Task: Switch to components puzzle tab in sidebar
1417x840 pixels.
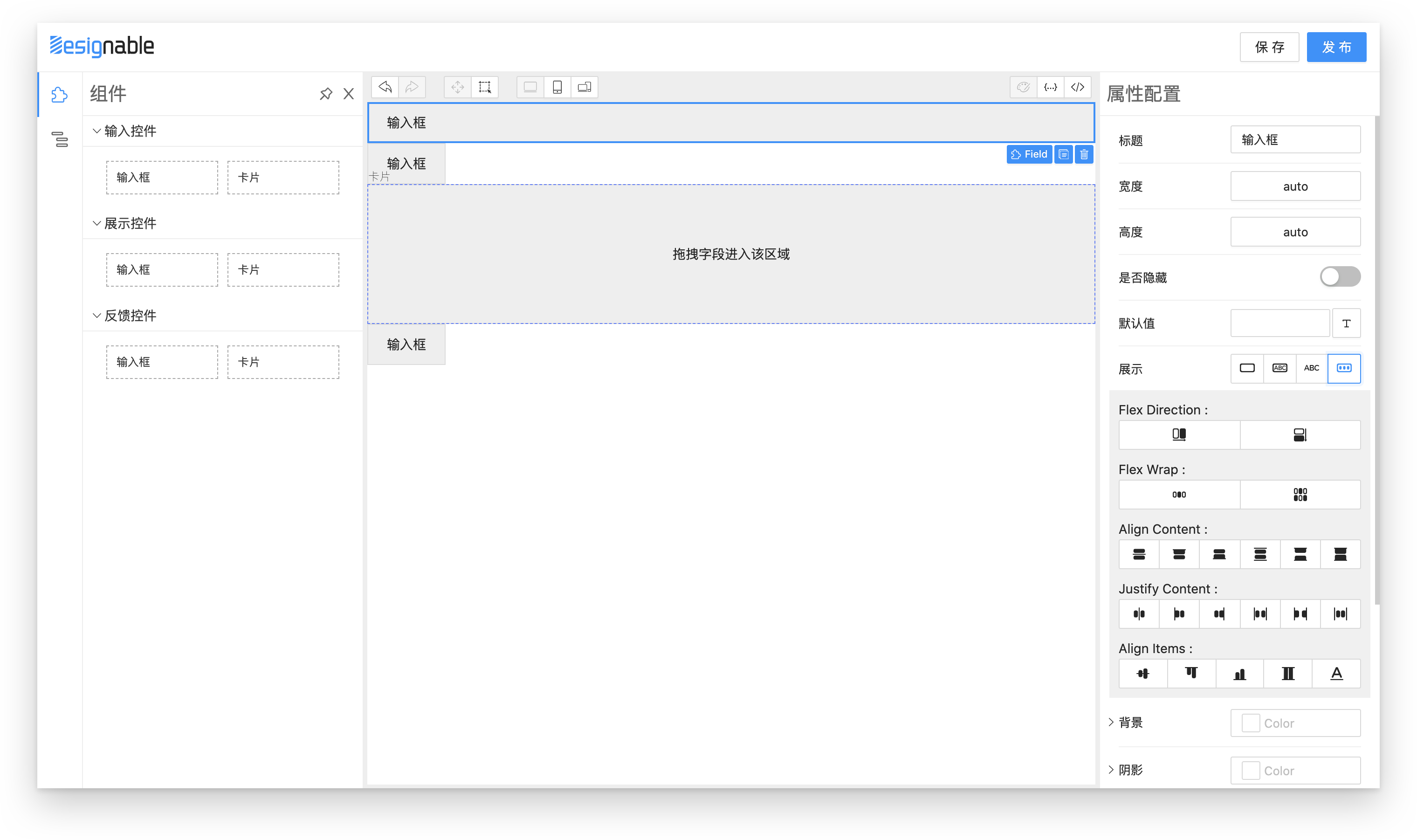Action: [x=60, y=95]
